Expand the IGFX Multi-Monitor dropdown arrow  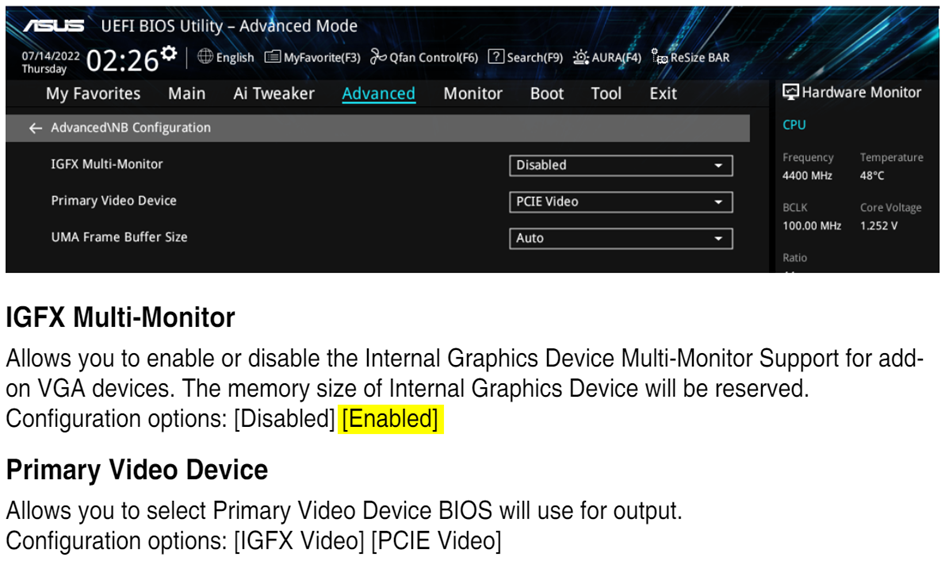718,166
